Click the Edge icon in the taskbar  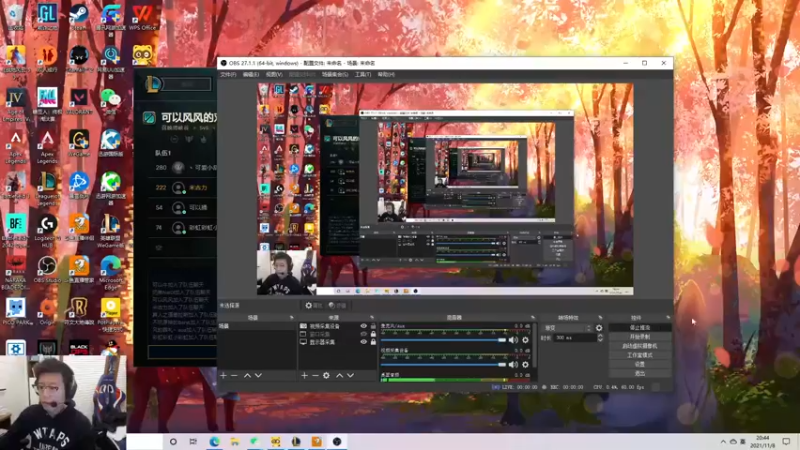click(x=214, y=442)
